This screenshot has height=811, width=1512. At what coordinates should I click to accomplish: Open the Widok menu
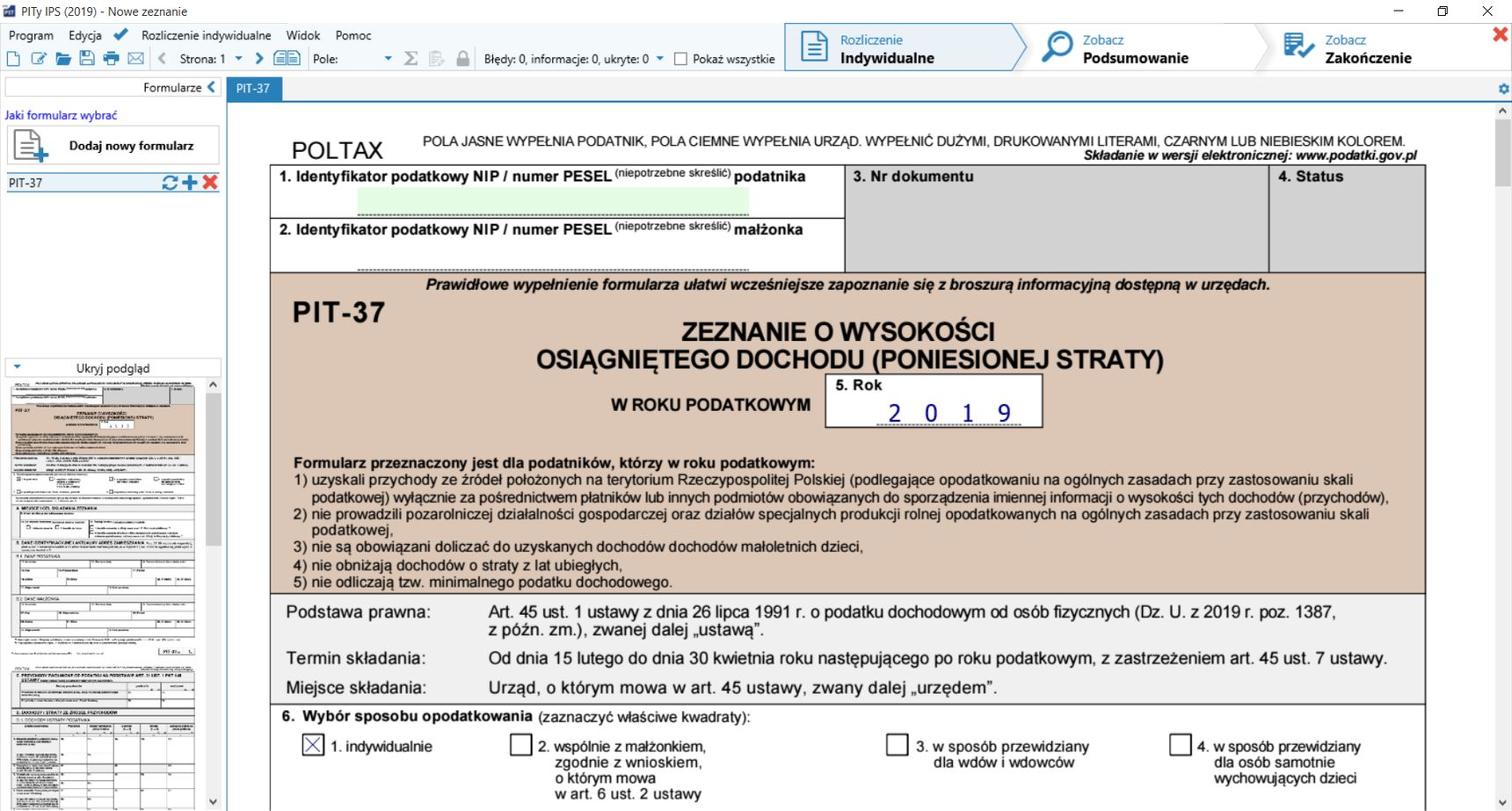click(x=303, y=35)
